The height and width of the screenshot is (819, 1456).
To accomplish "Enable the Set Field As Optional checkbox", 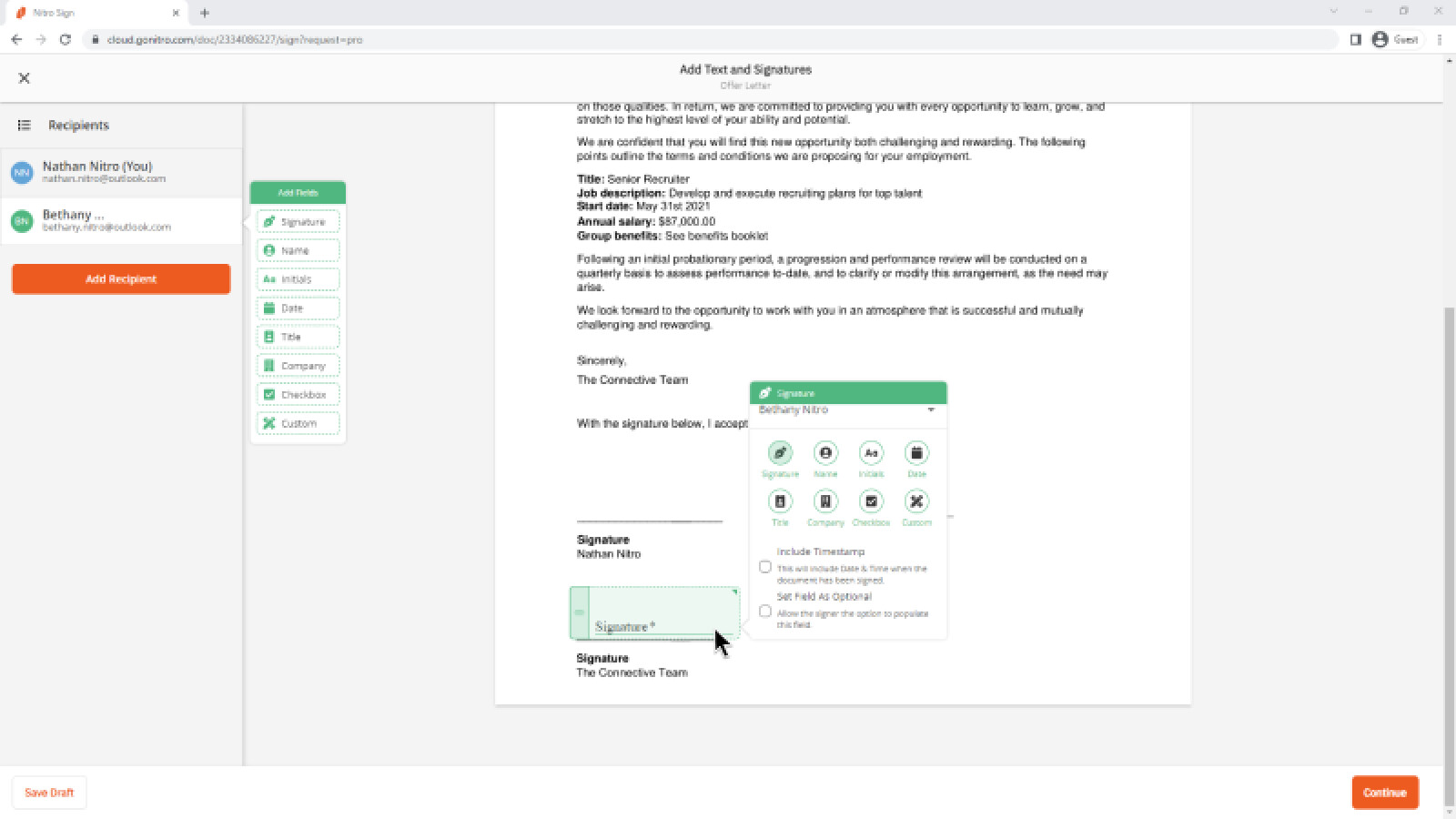I will point(765,611).
